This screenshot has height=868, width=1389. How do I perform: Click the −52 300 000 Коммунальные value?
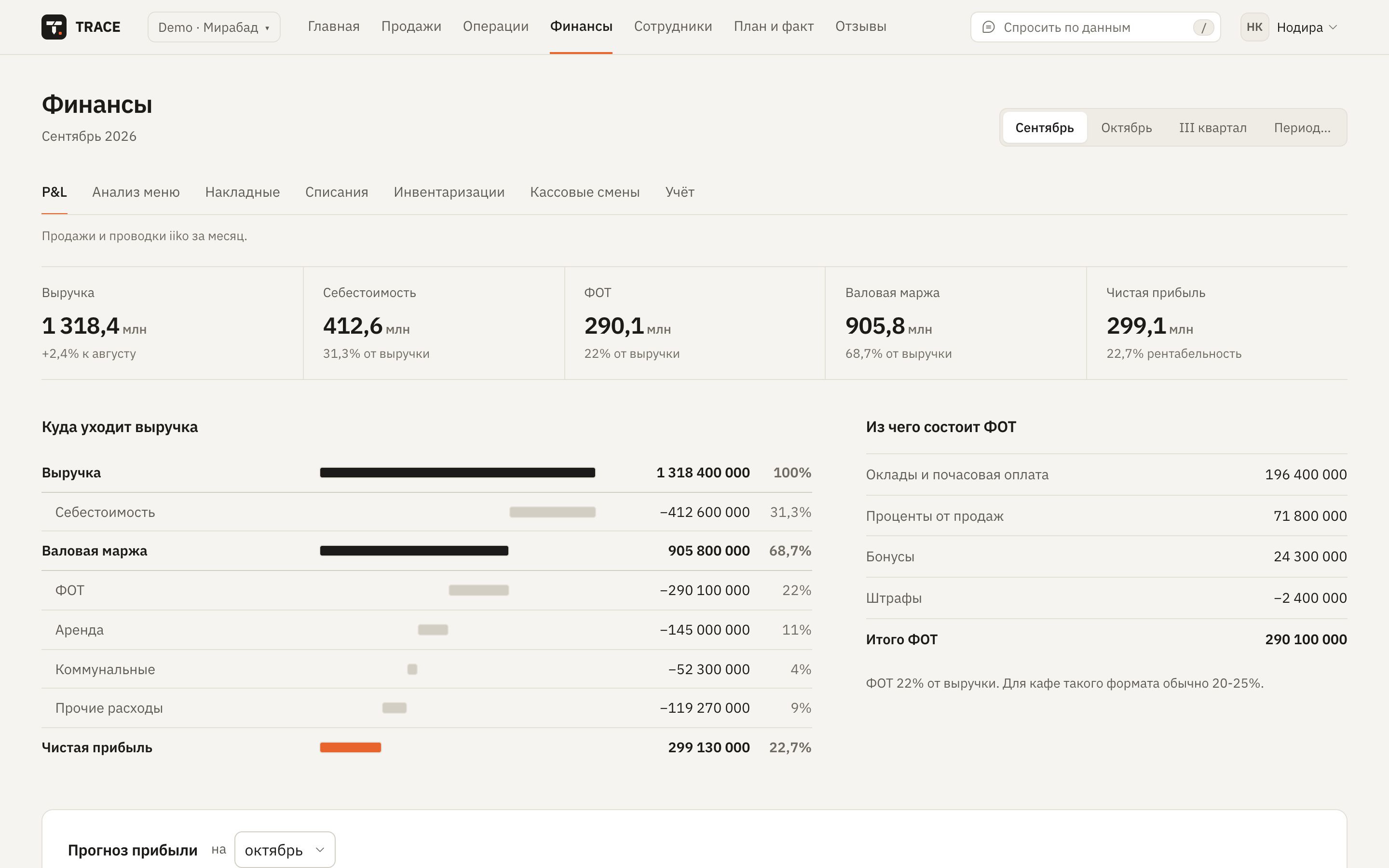(x=709, y=669)
